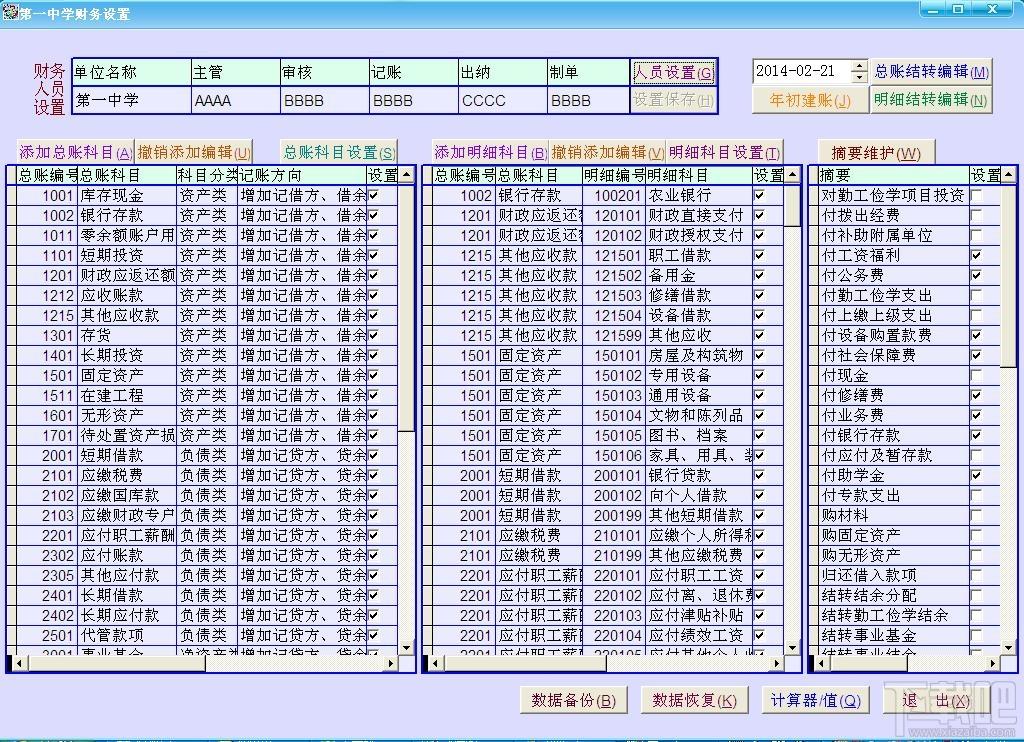Viewport: 1024px width, 742px height.
Task: Click 添加总账科目(A) button
Action: pyautogui.click(x=75, y=153)
